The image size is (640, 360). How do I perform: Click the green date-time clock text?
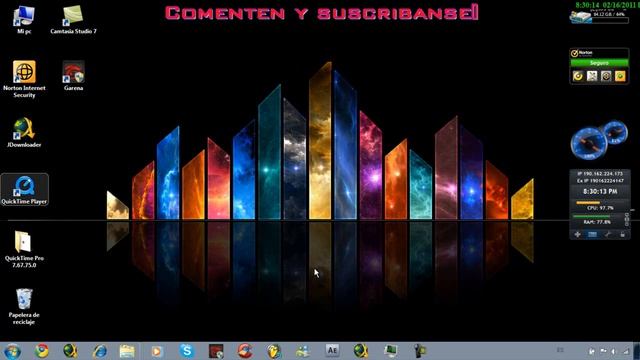click(607, 5)
